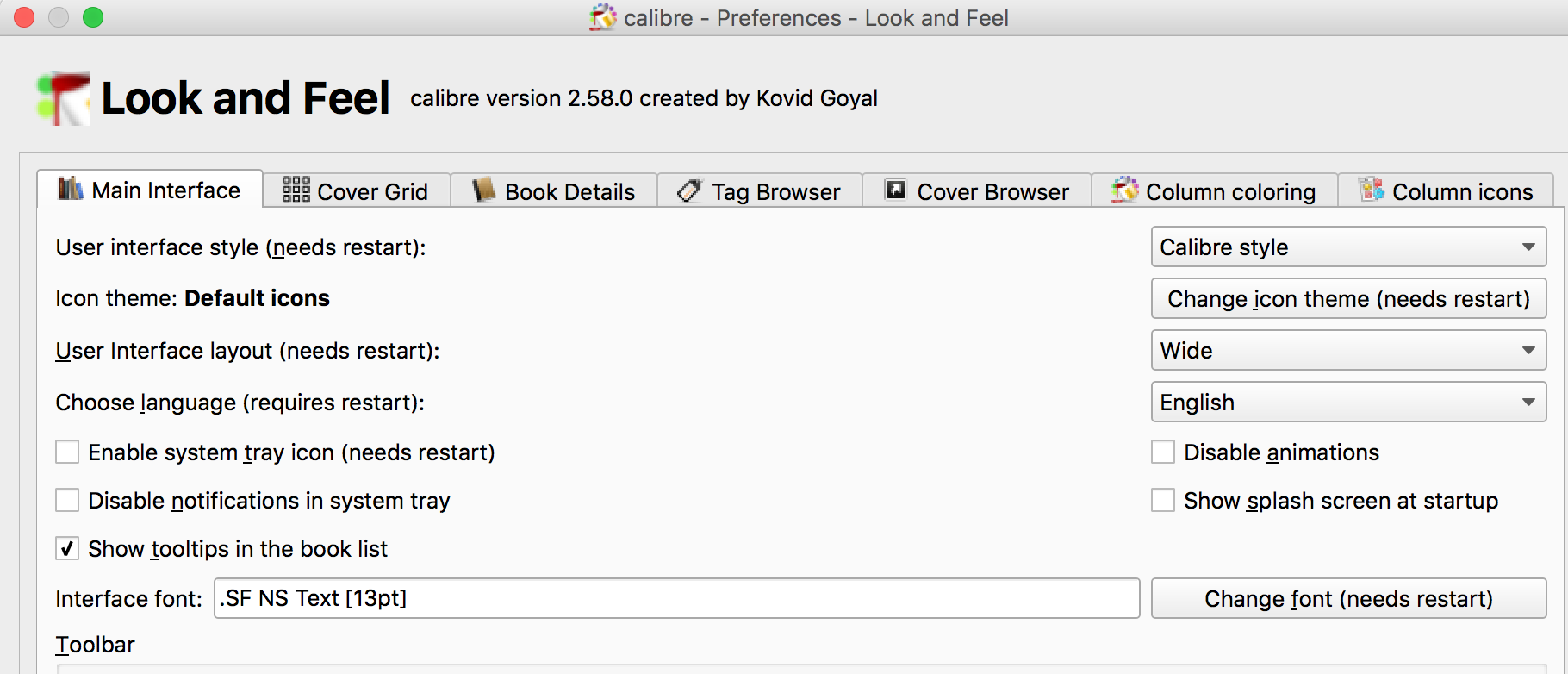1568x674 pixels.
Task: Toggle the Disable animations checkbox
Action: (1163, 452)
